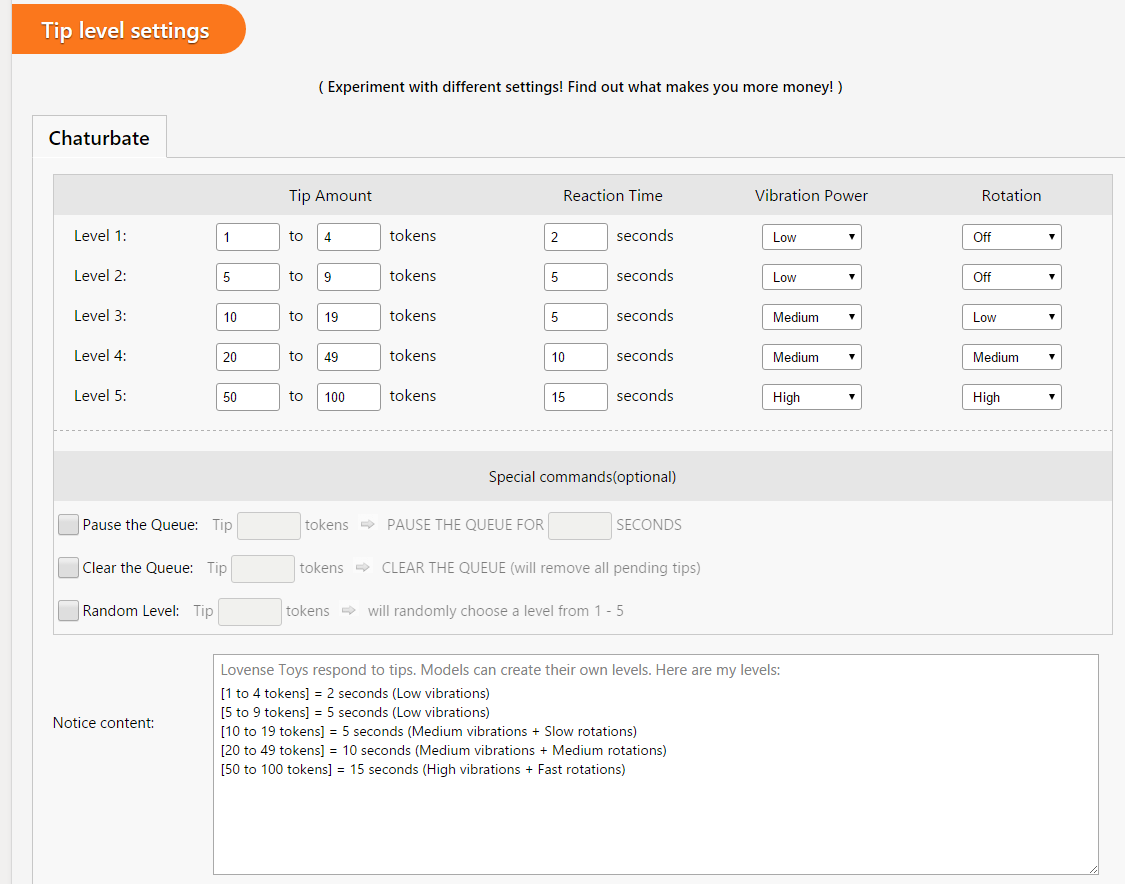The height and width of the screenshot is (884, 1125).
Task: Open Level 1 Vibration Power dropdown
Action: coord(811,237)
